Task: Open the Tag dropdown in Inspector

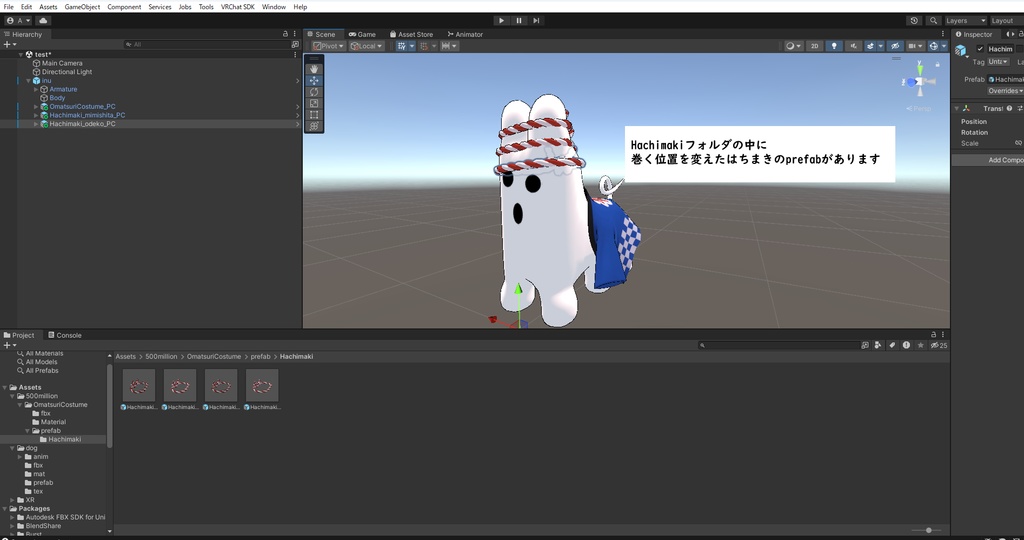Action: point(999,61)
